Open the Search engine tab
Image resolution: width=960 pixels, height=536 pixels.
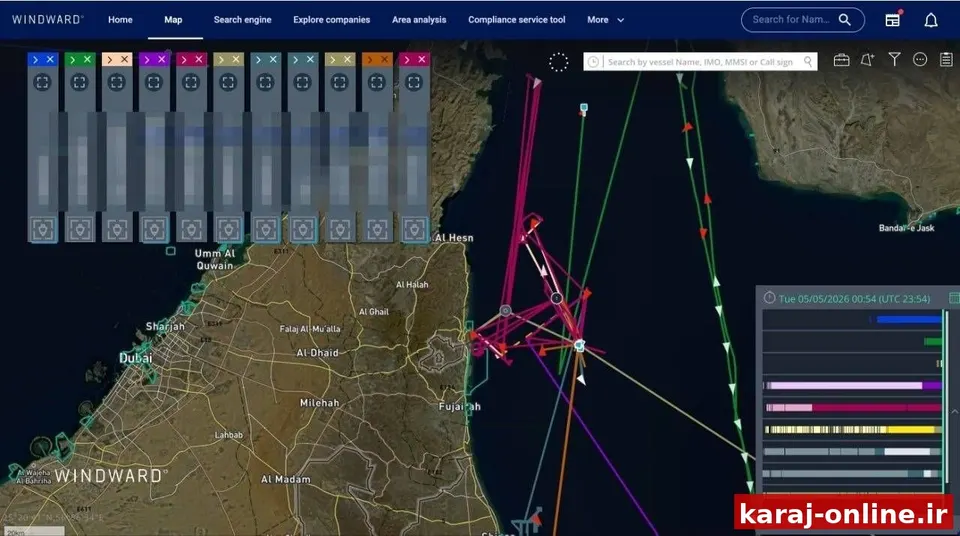[x=242, y=20]
